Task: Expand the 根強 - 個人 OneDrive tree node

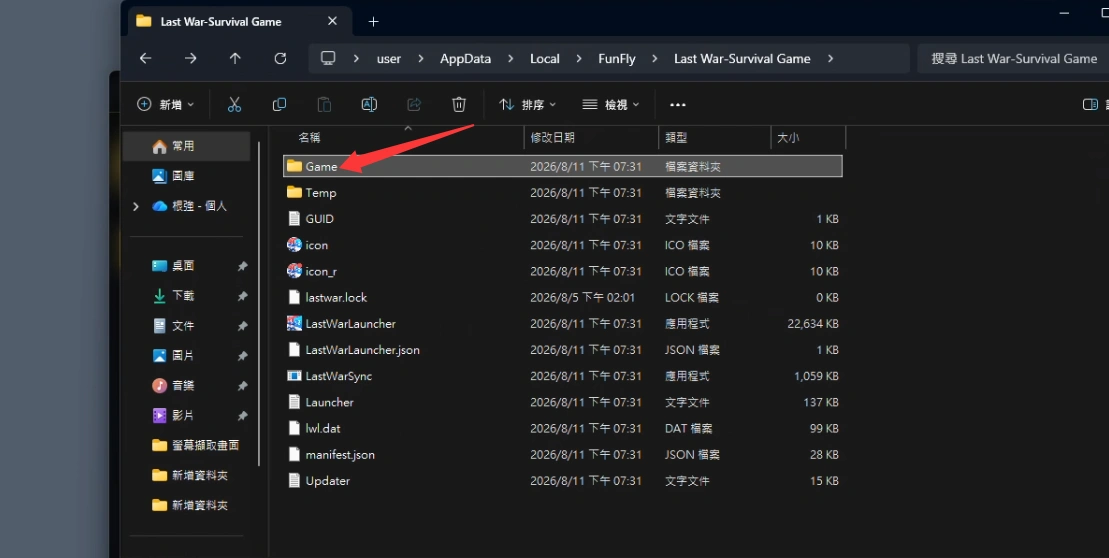Action: coord(136,206)
